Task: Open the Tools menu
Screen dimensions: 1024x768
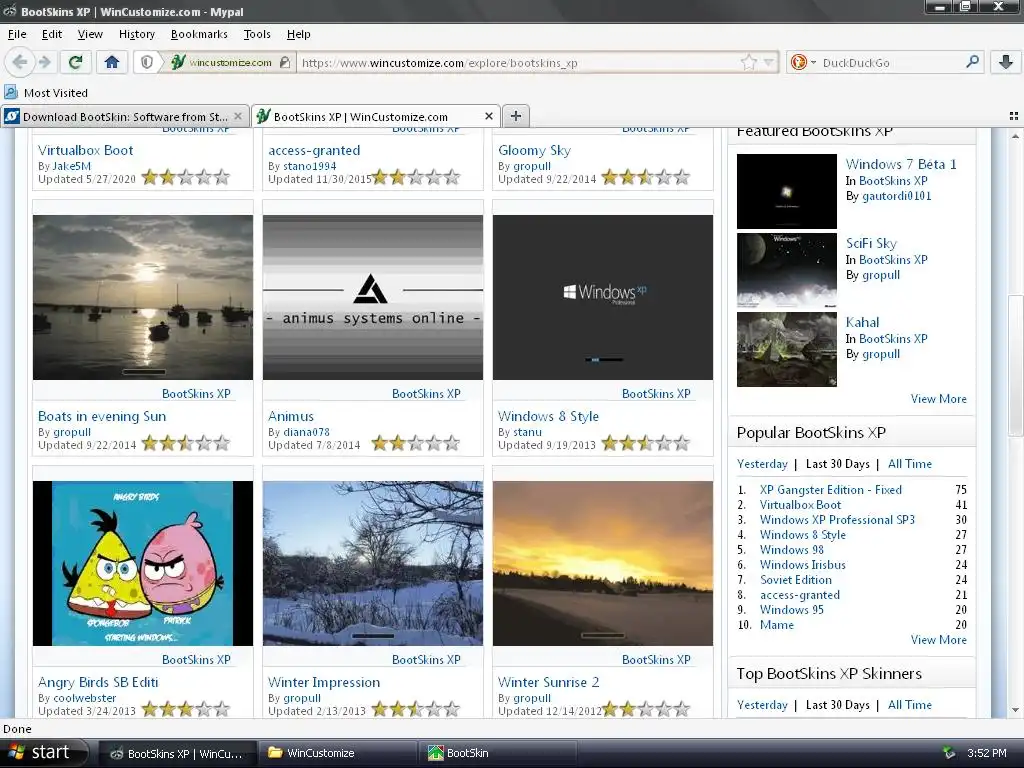Action: (x=257, y=34)
